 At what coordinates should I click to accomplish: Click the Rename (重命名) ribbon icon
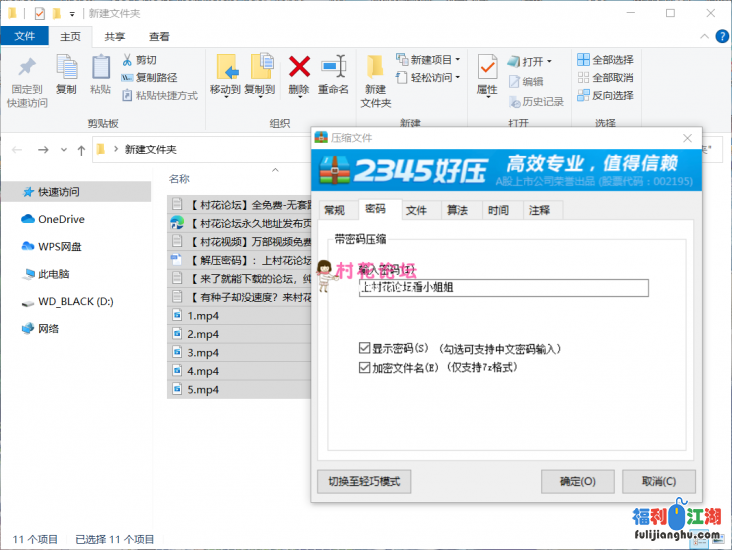pyautogui.click(x=333, y=68)
